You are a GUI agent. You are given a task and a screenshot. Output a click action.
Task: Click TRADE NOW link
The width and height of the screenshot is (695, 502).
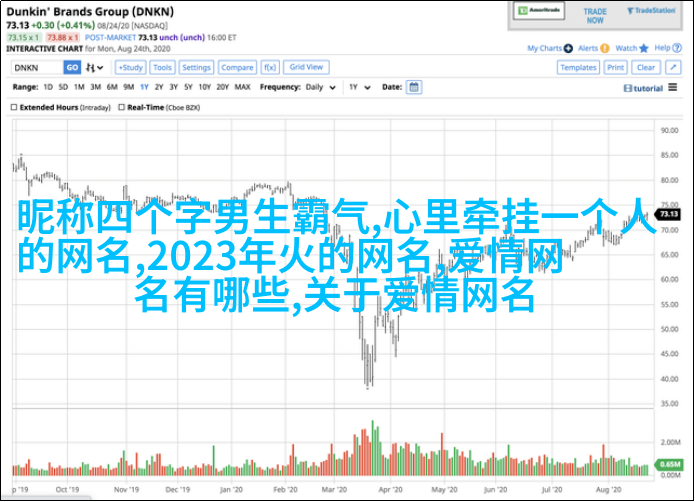tap(595, 16)
